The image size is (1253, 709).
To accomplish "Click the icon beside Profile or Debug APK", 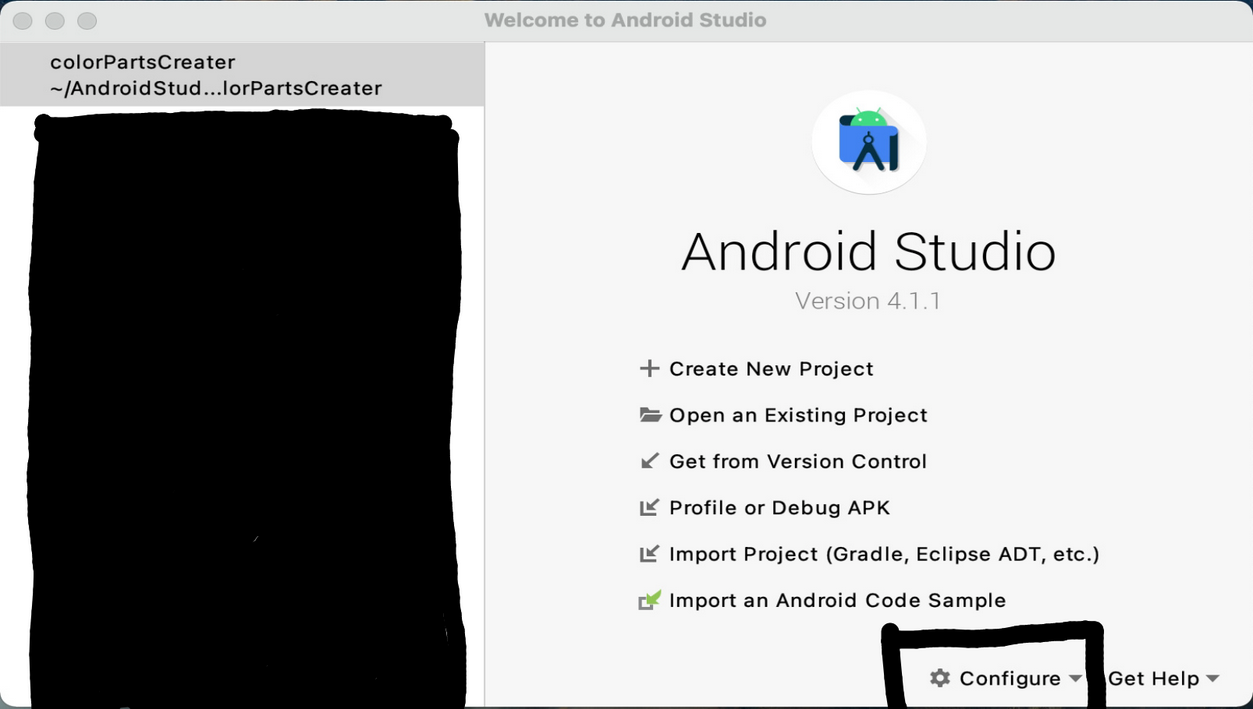I will [650, 507].
